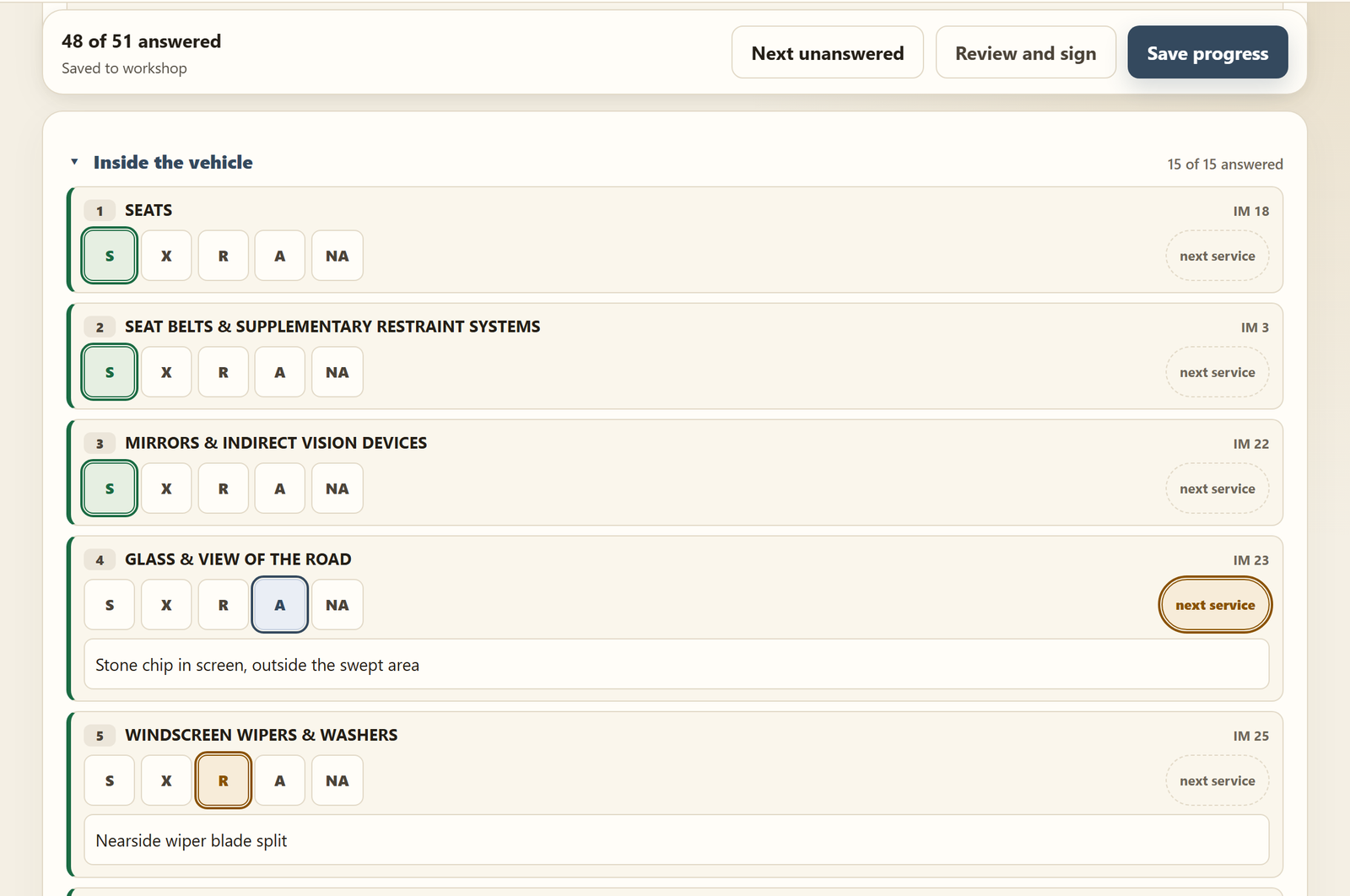This screenshot has height=896, width=1350.
Task: Select the A rating for Glass & View
Action: point(279,605)
